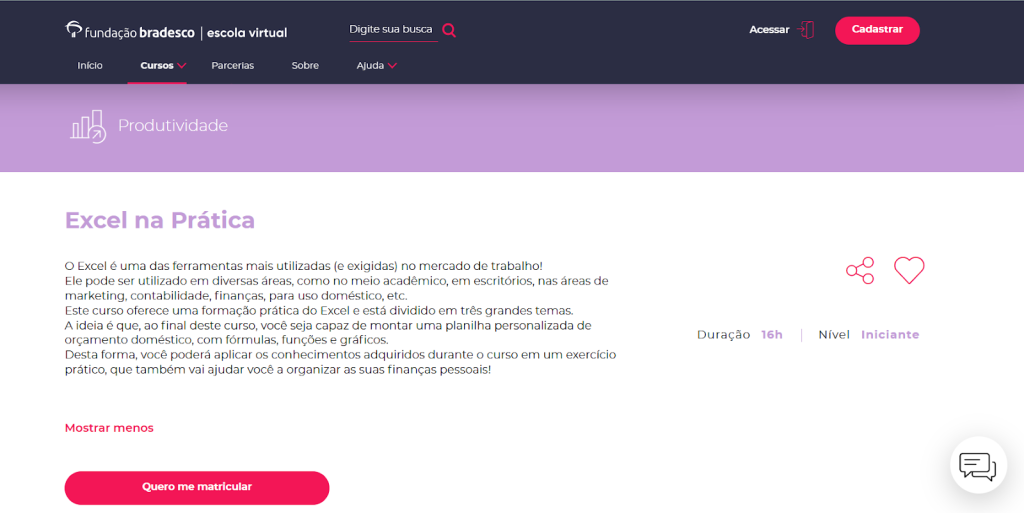
Task: Add course to favorites with heart icon
Action: coord(909,270)
